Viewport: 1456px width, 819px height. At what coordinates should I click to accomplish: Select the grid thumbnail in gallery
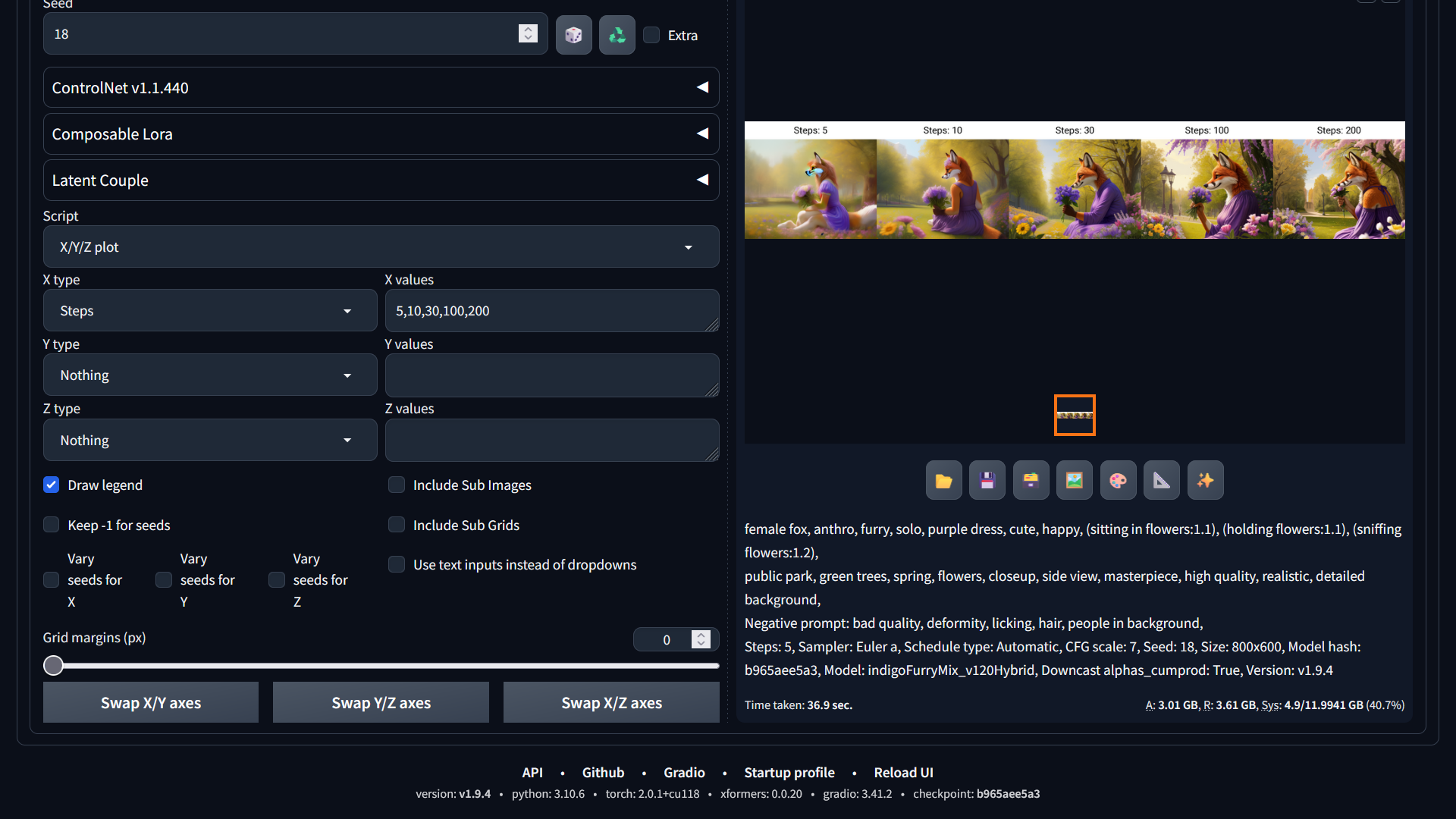[x=1075, y=416]
